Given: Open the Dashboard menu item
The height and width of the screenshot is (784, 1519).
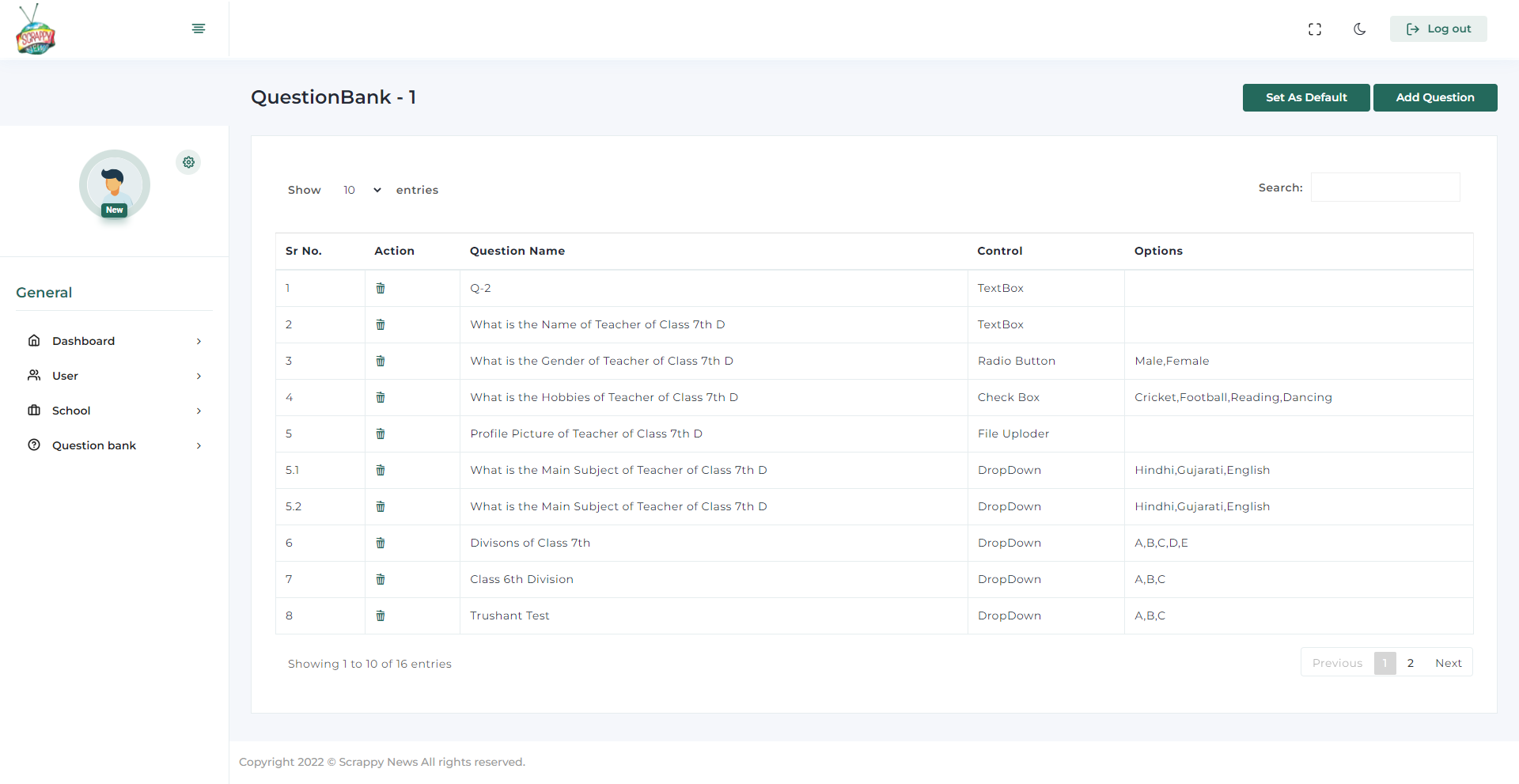Looking at the screenshot, I should point(114,341).
